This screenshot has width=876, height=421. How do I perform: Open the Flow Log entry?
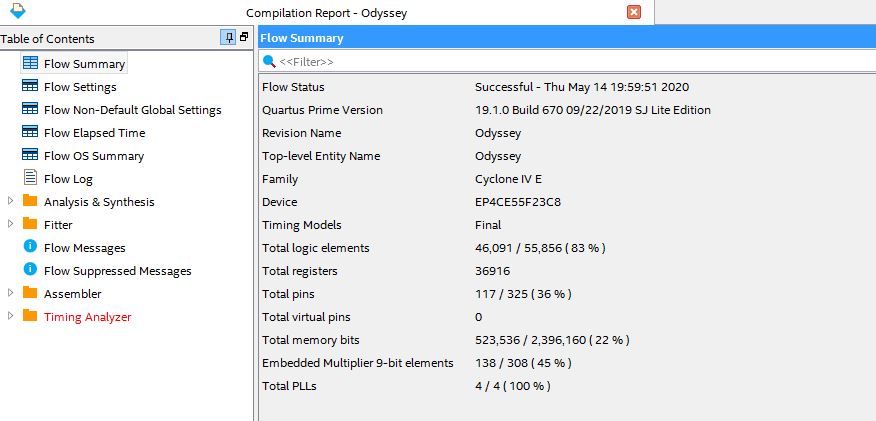coord(68,179)
